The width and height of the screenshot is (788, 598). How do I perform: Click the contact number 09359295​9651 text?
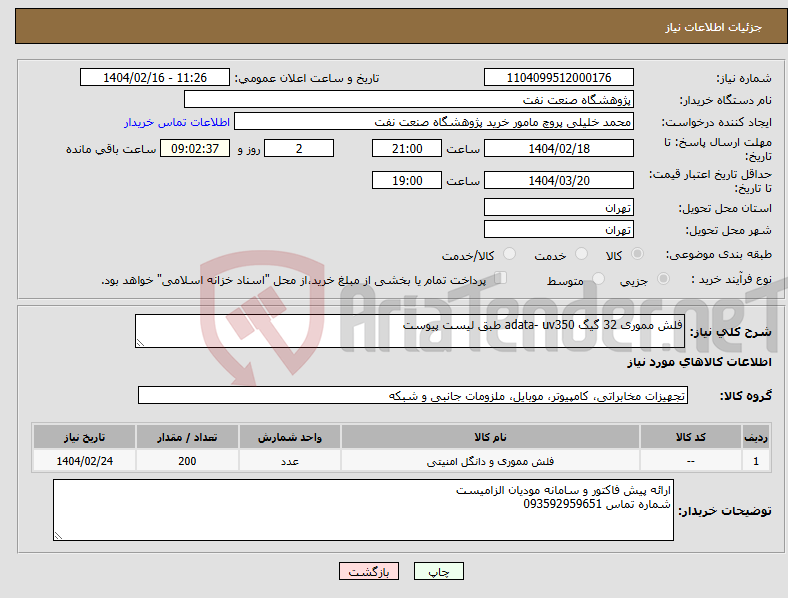point(562,504)
